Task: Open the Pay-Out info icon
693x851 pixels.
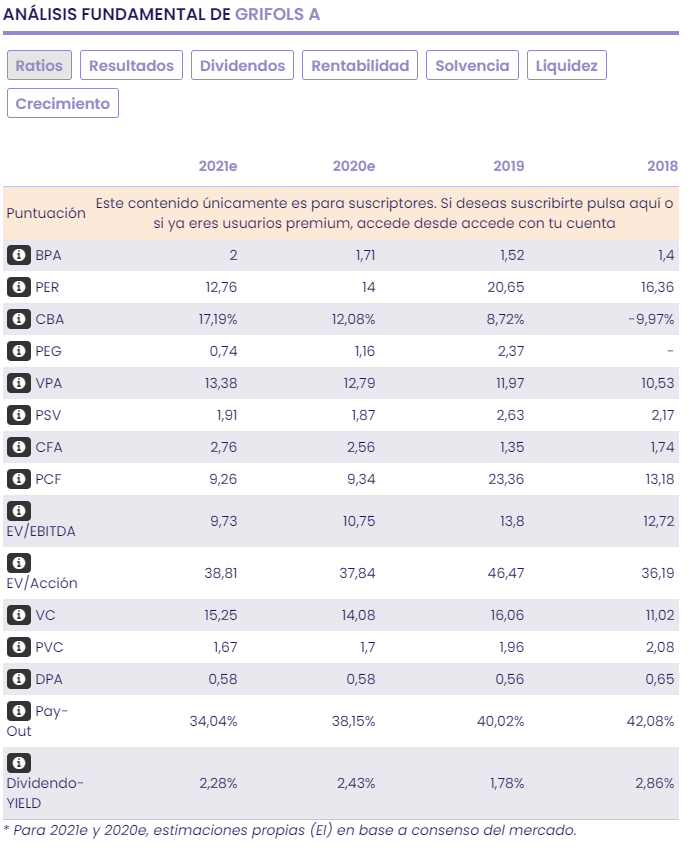Action: 18,711
